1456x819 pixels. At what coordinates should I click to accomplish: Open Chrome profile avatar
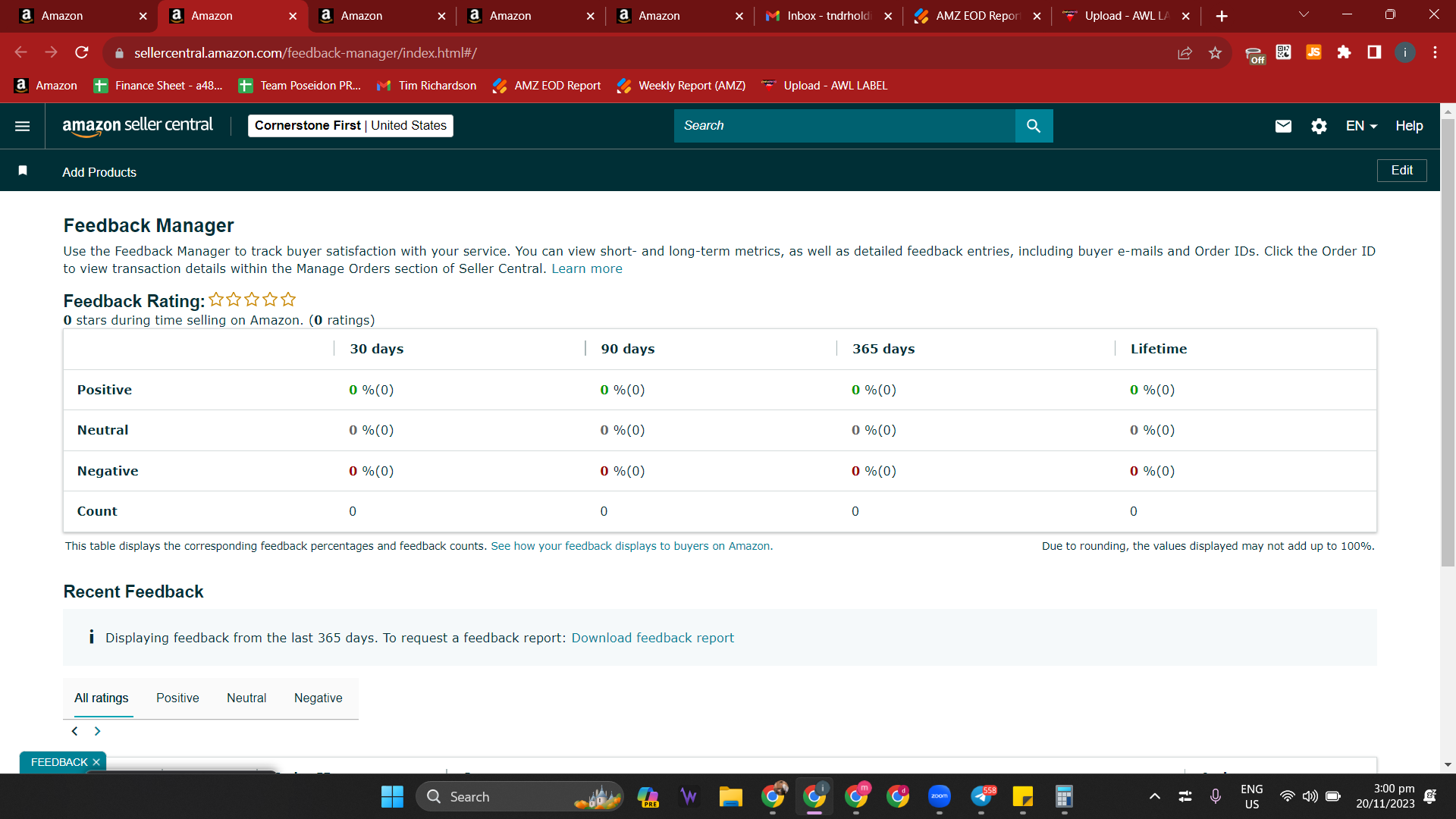1404,52
